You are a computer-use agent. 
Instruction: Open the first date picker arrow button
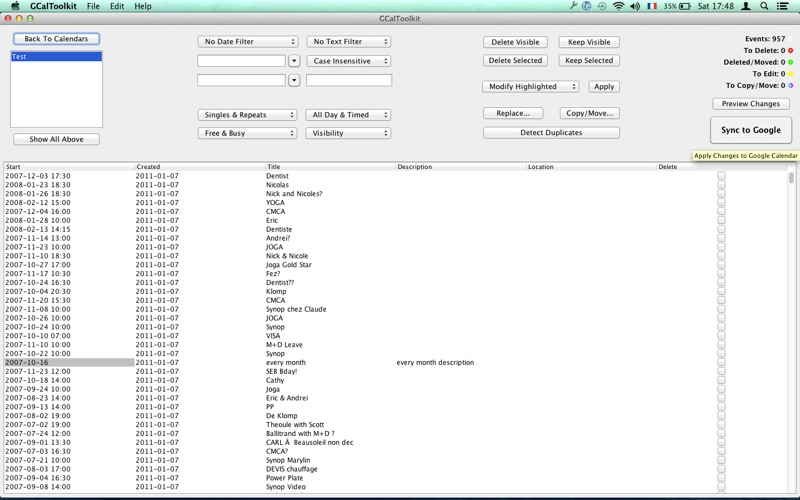point(294,61)
